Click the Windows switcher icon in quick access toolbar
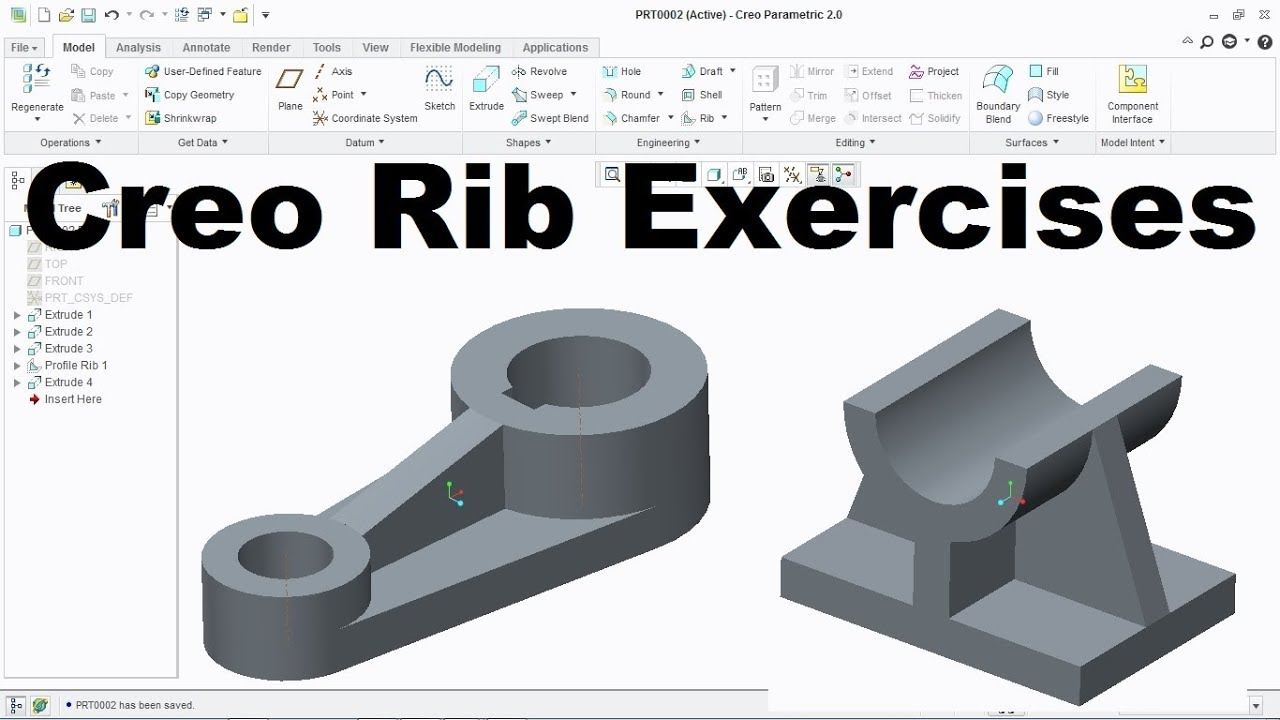The image size is (1280, 720). [x=204, y=15]
